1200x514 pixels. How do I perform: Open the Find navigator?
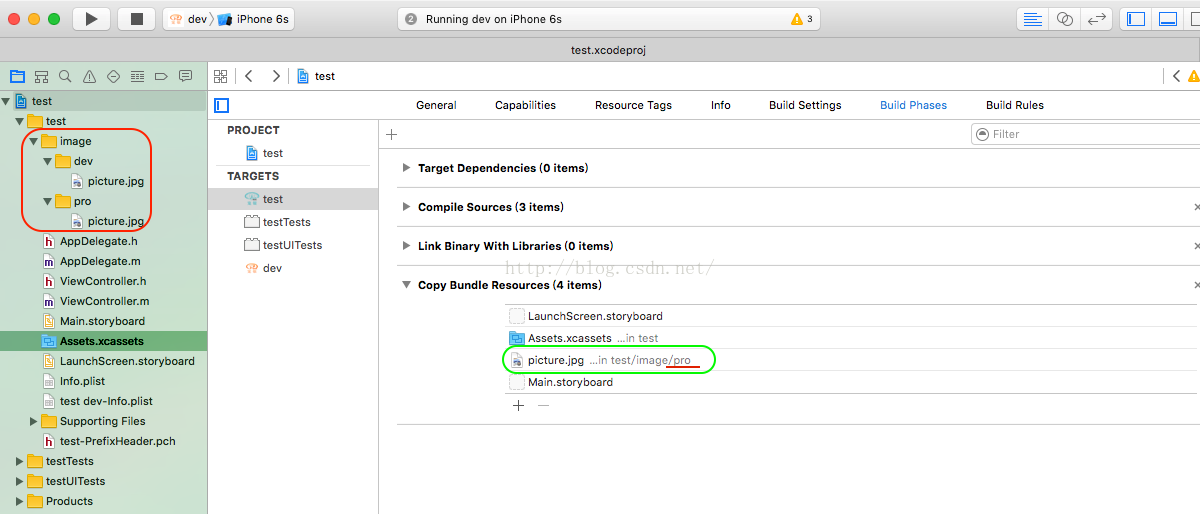click(x=65, y=76)
